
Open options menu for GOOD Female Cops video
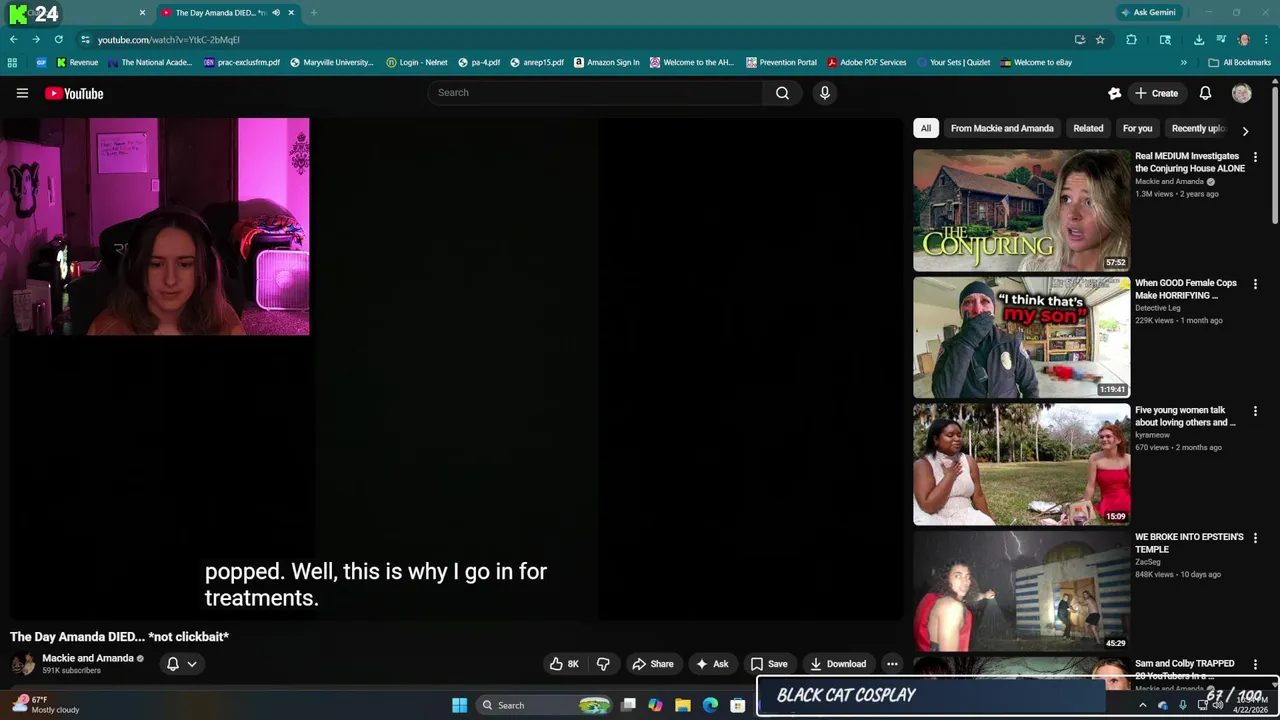click(1255, 284)
